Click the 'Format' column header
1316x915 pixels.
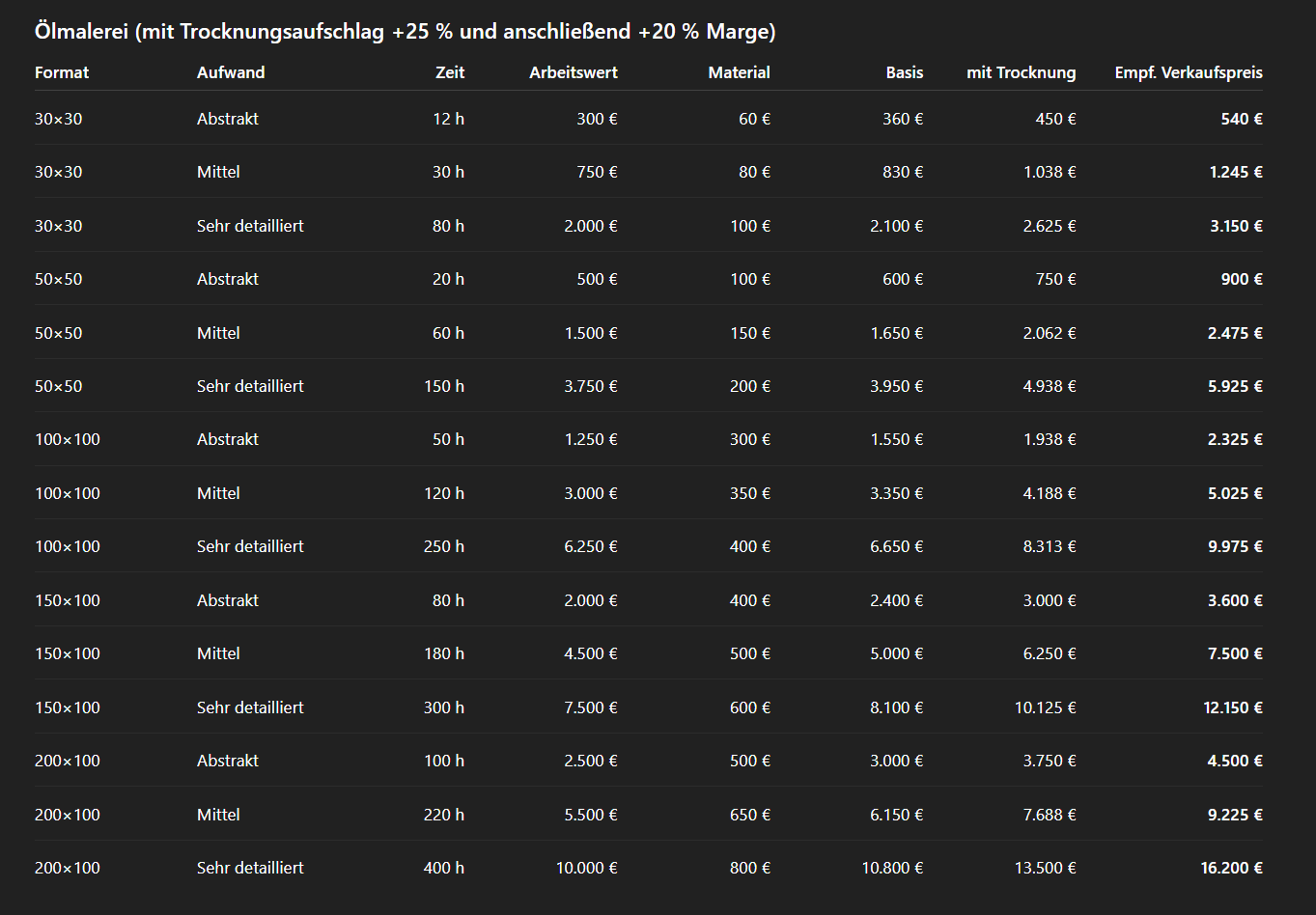[x=62, y=72]
